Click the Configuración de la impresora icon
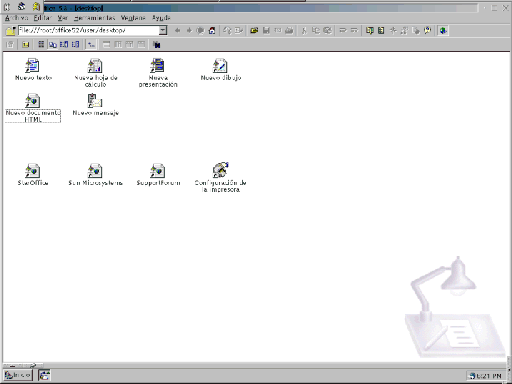The height and width of the screenshot is (384, 512). (x=220, y=170)
